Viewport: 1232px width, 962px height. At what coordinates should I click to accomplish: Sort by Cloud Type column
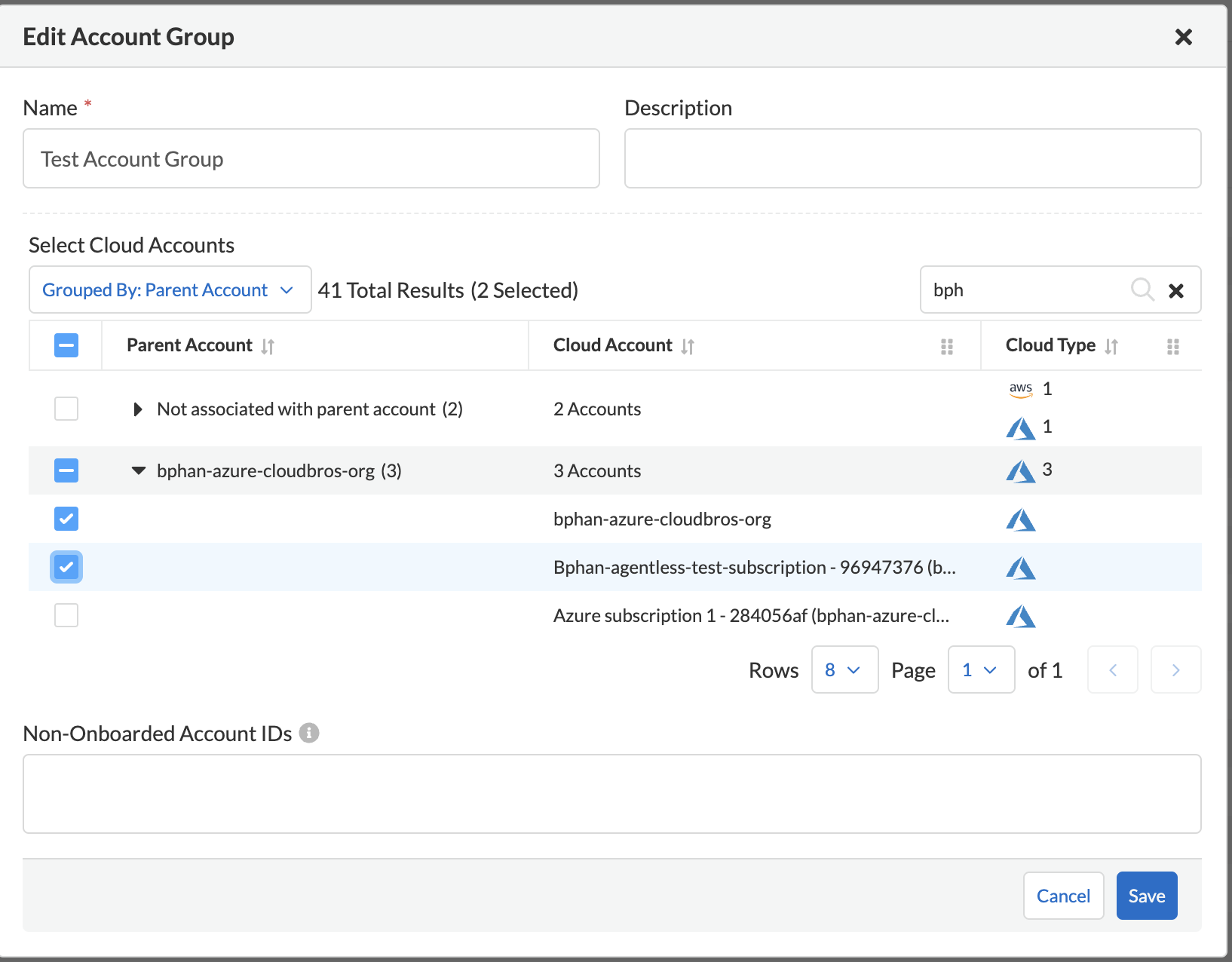pyautogui.click(x=1111, y=346)
